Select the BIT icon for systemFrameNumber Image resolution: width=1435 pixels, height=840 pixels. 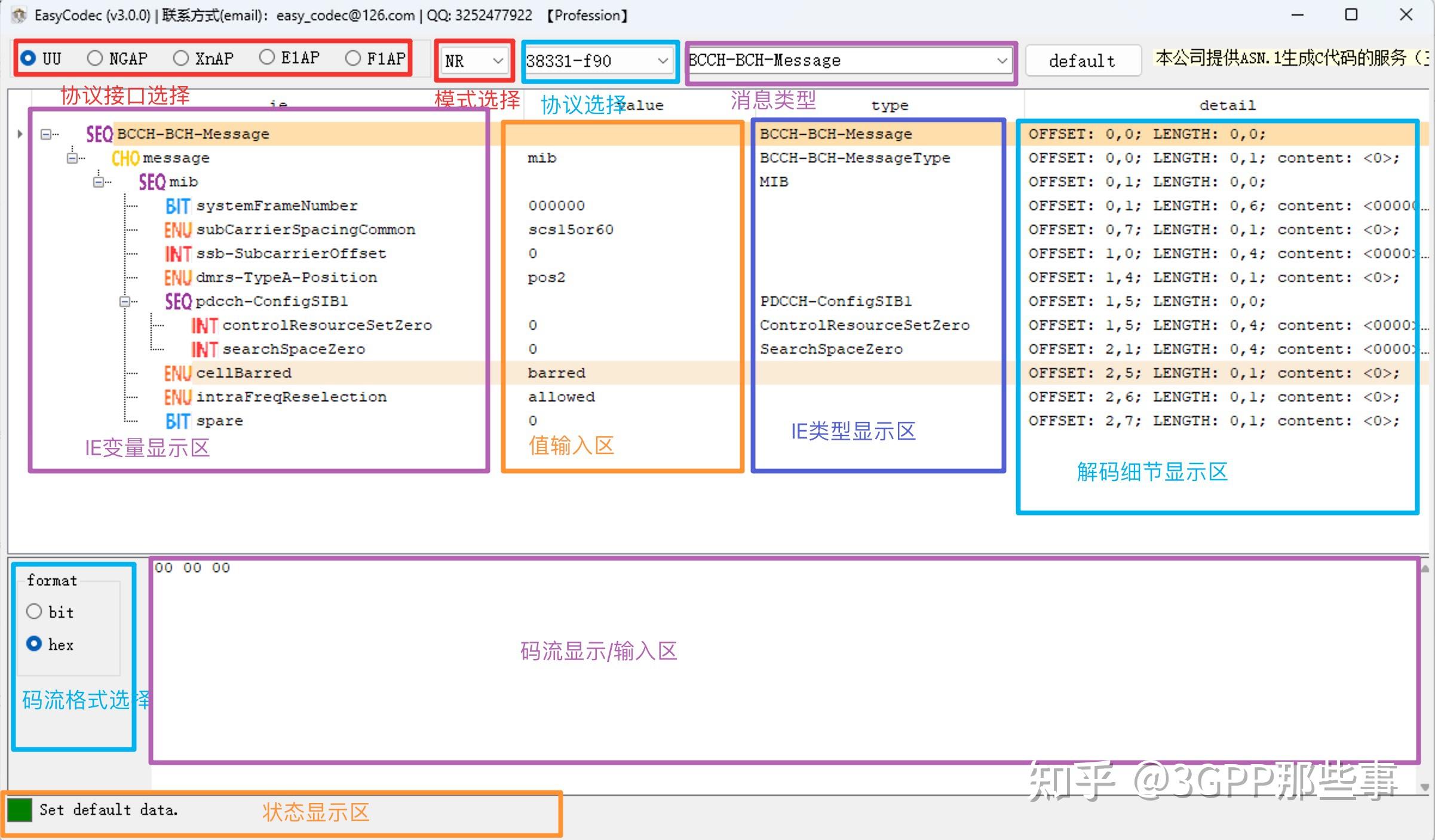point(177,205)
